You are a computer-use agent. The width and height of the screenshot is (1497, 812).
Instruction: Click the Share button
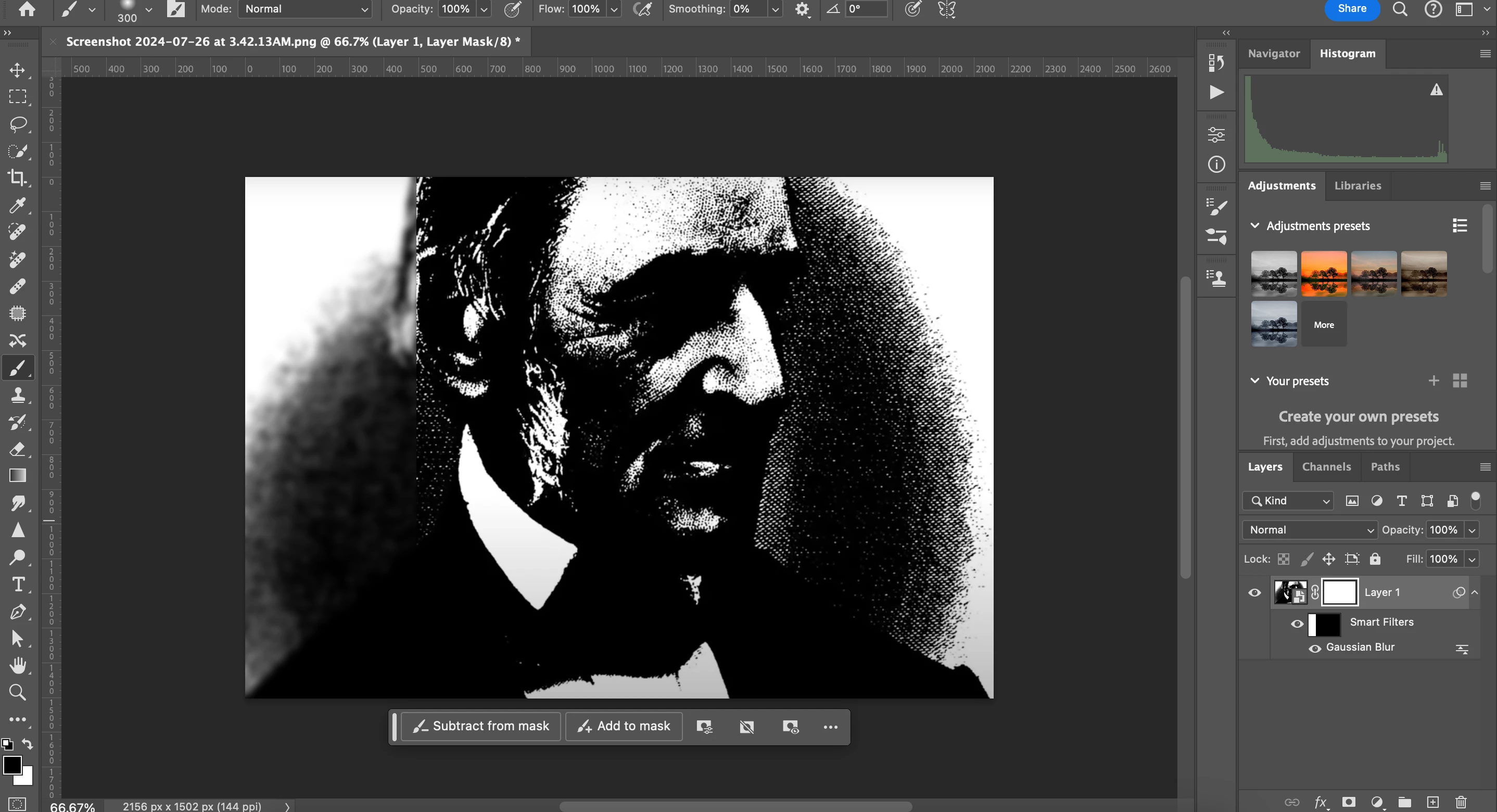[x=1352, y=9]
